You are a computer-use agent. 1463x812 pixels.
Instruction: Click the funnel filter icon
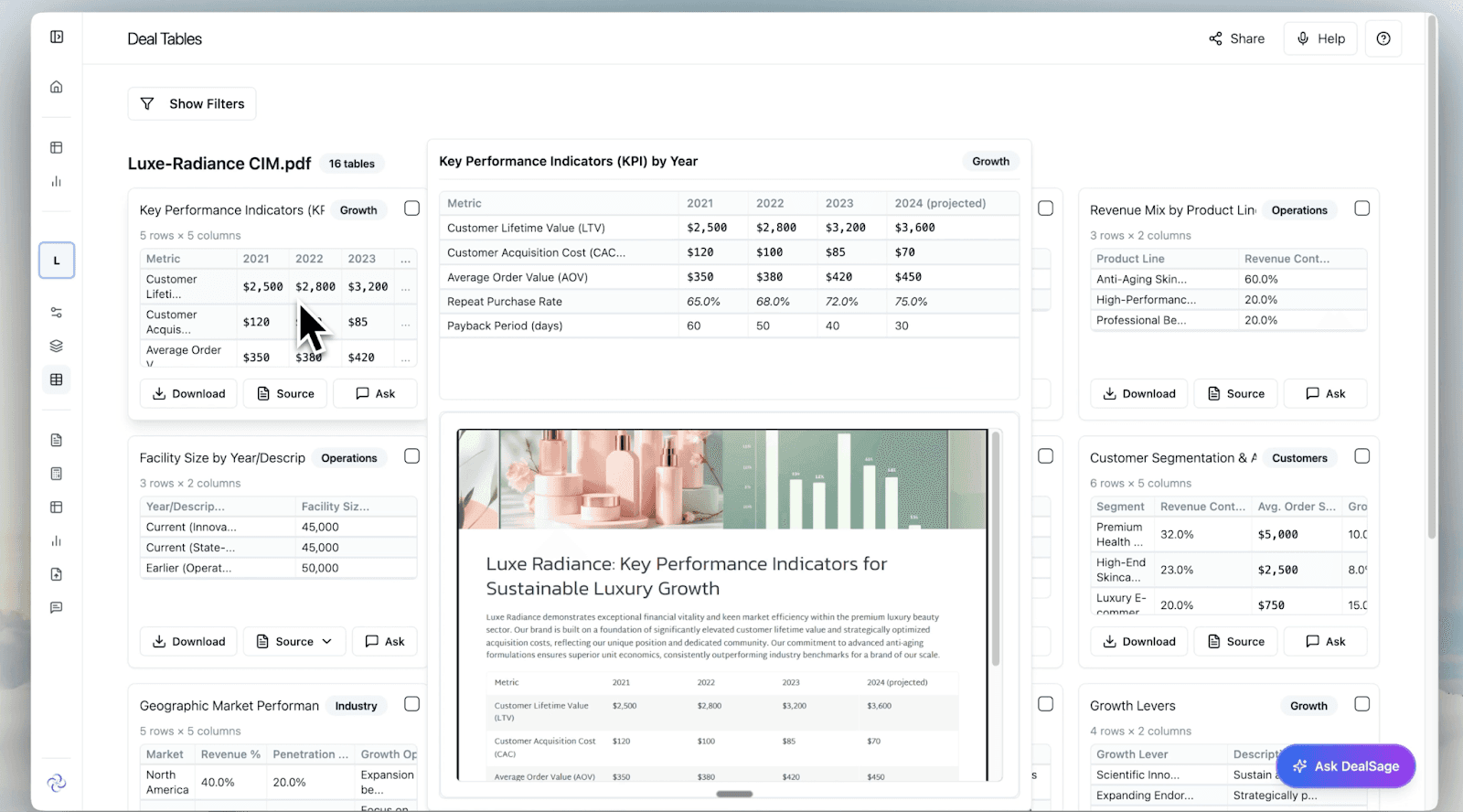coord(147,103)
